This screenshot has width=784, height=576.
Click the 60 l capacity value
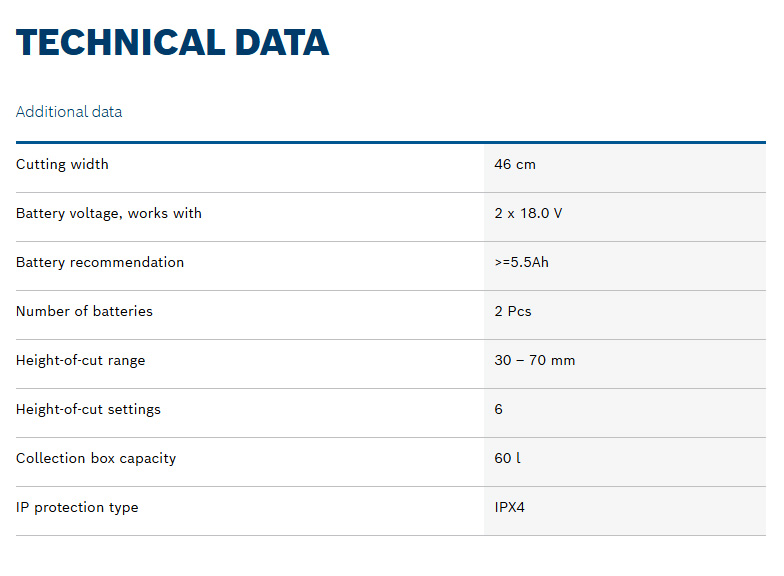tap(507, 458)
